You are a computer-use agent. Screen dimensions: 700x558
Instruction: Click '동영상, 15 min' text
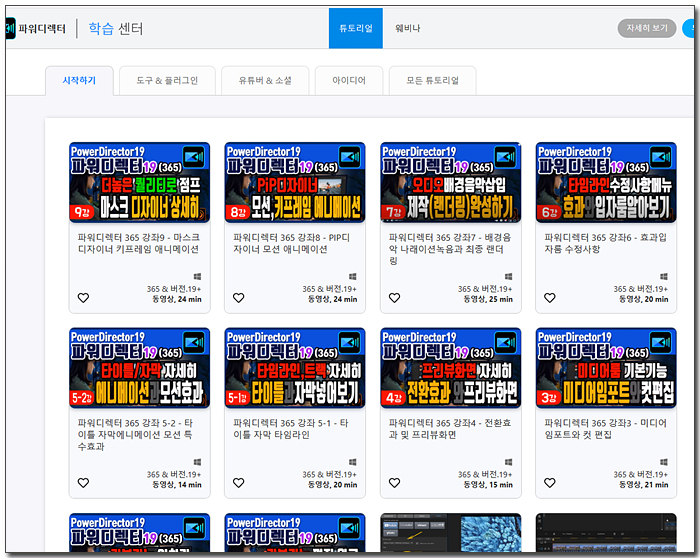pyautogui.click(x=488, y=485)
